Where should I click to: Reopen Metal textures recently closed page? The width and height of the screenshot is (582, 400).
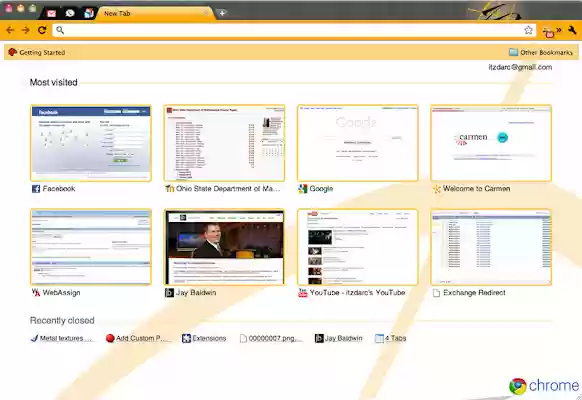point(62,338)
